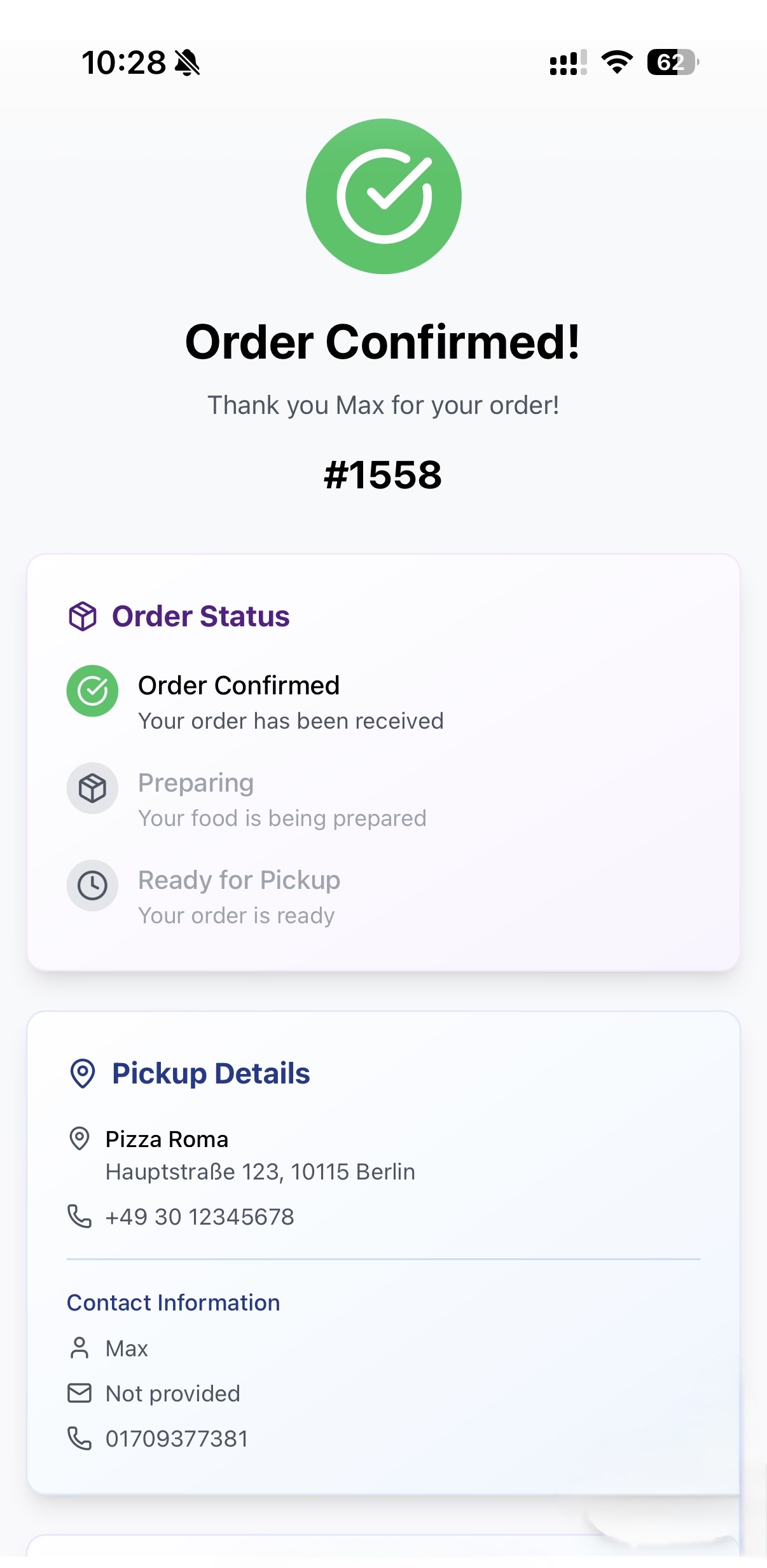Click the phone icon beside the restaurant number

(x=79, y=1216)
